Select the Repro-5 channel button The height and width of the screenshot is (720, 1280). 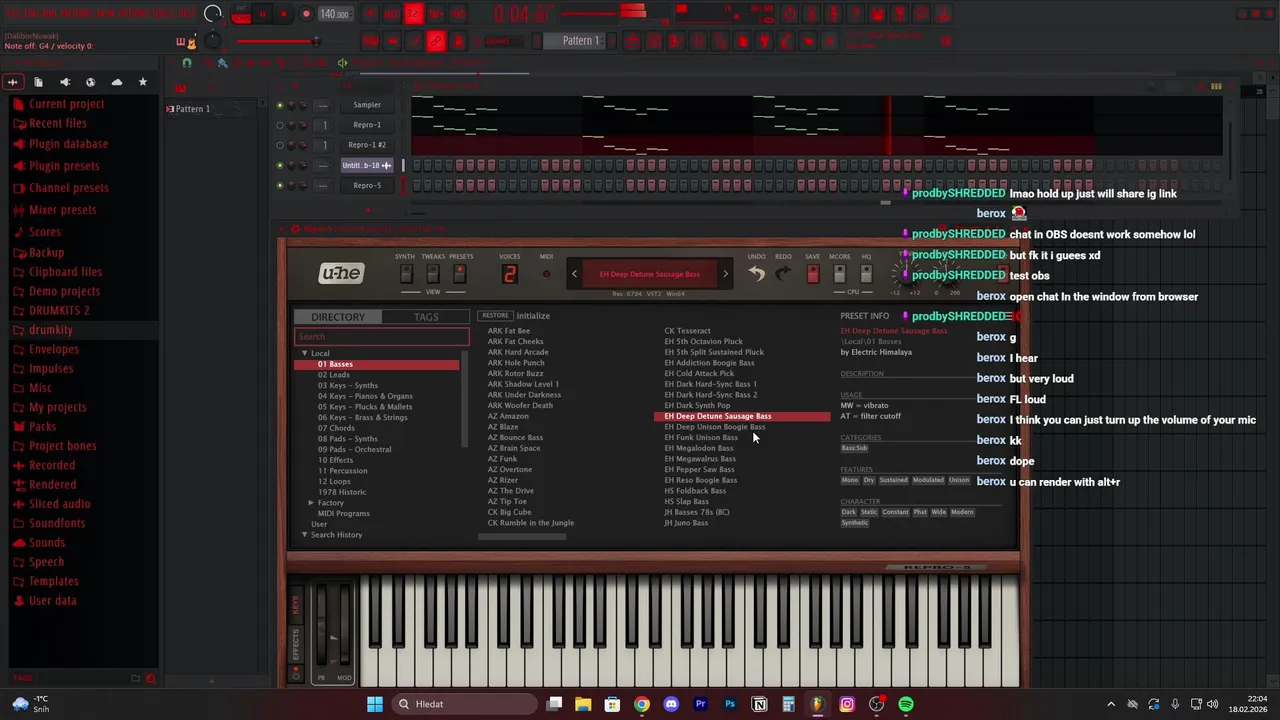point(367,185)
